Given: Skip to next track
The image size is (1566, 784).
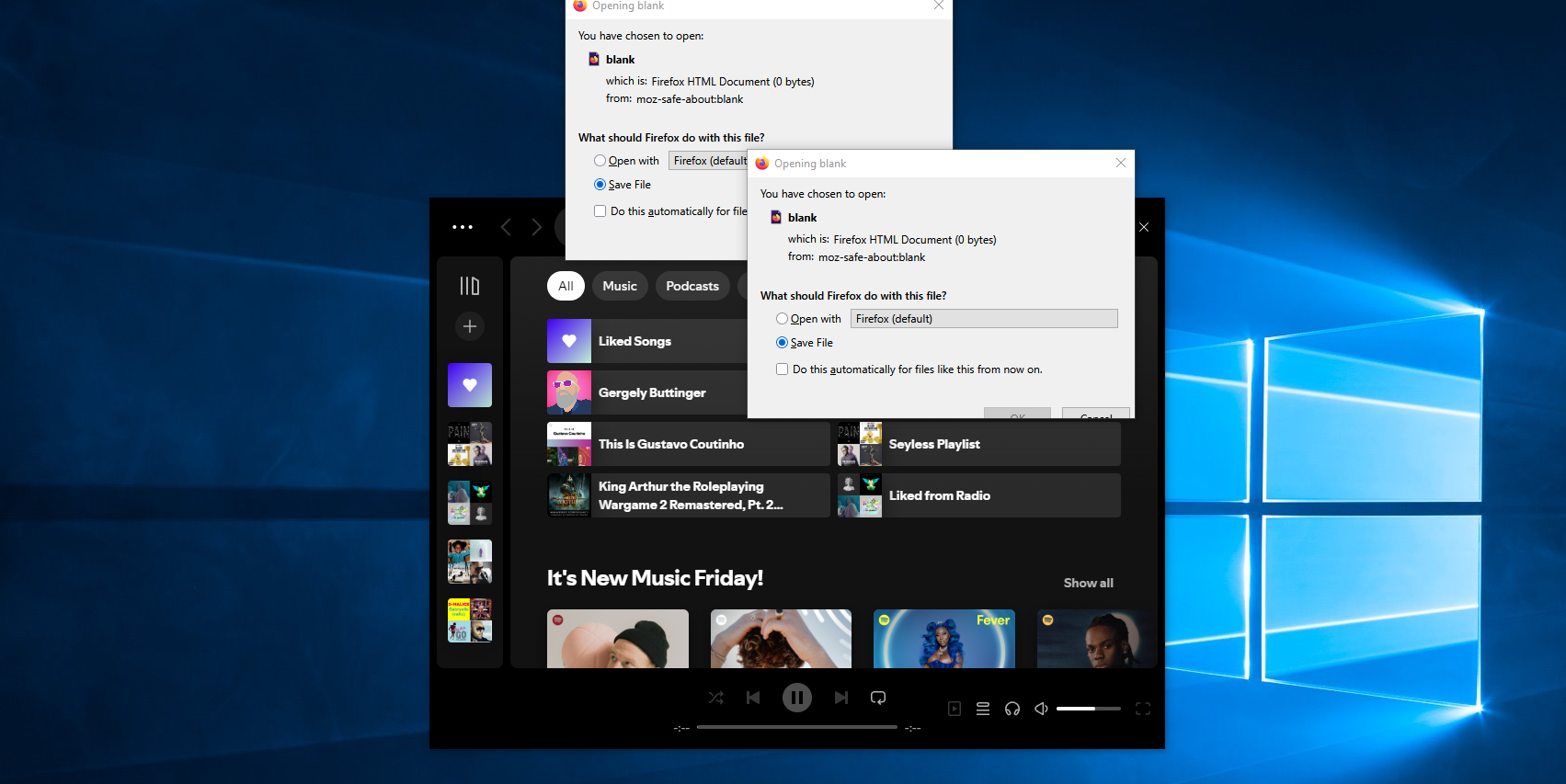Looking at the screenshot, I should (x=841, y=698).
